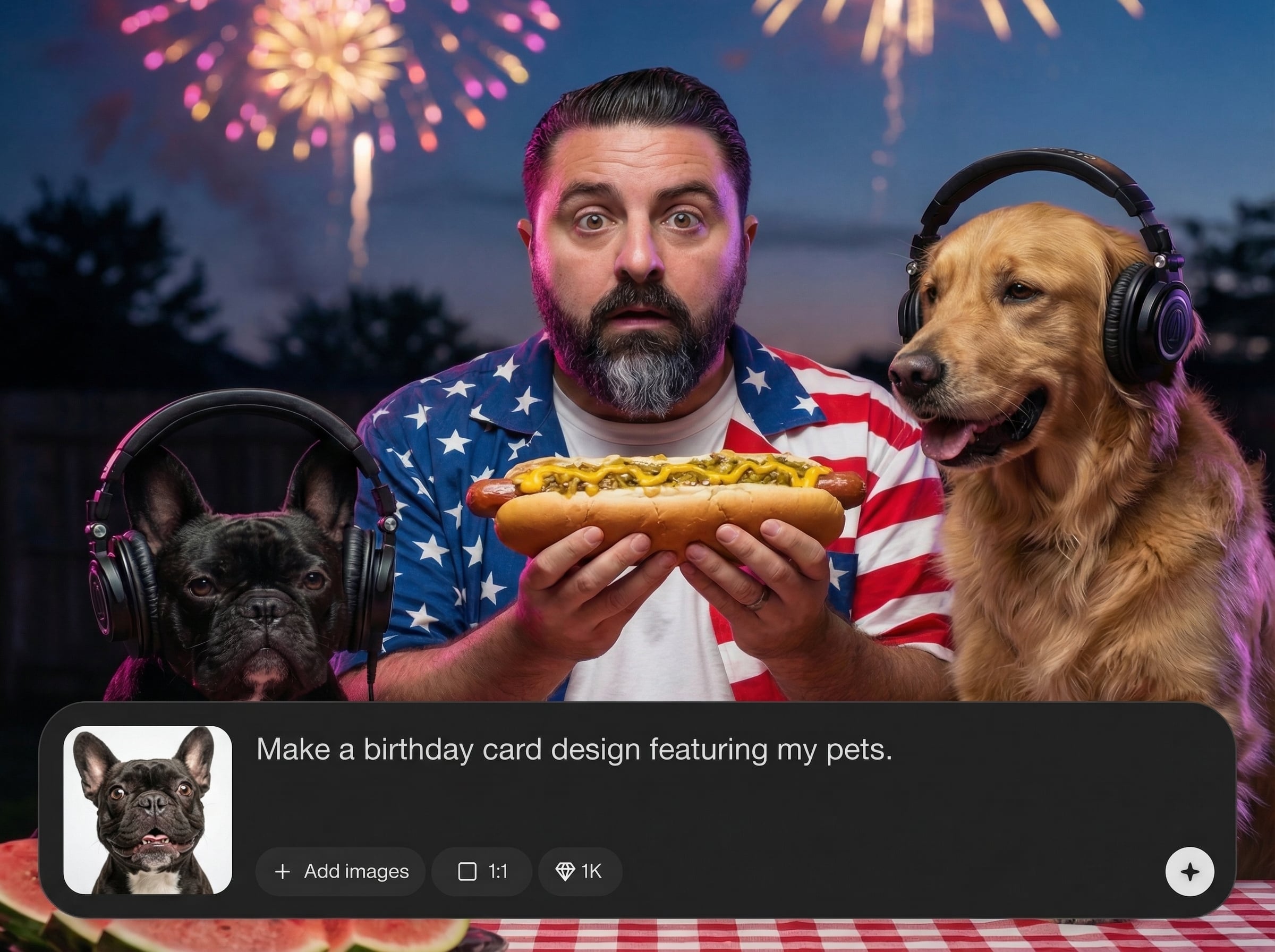Focus the birthday card prompt text
Screen dimensions: 1275x952
574,750
